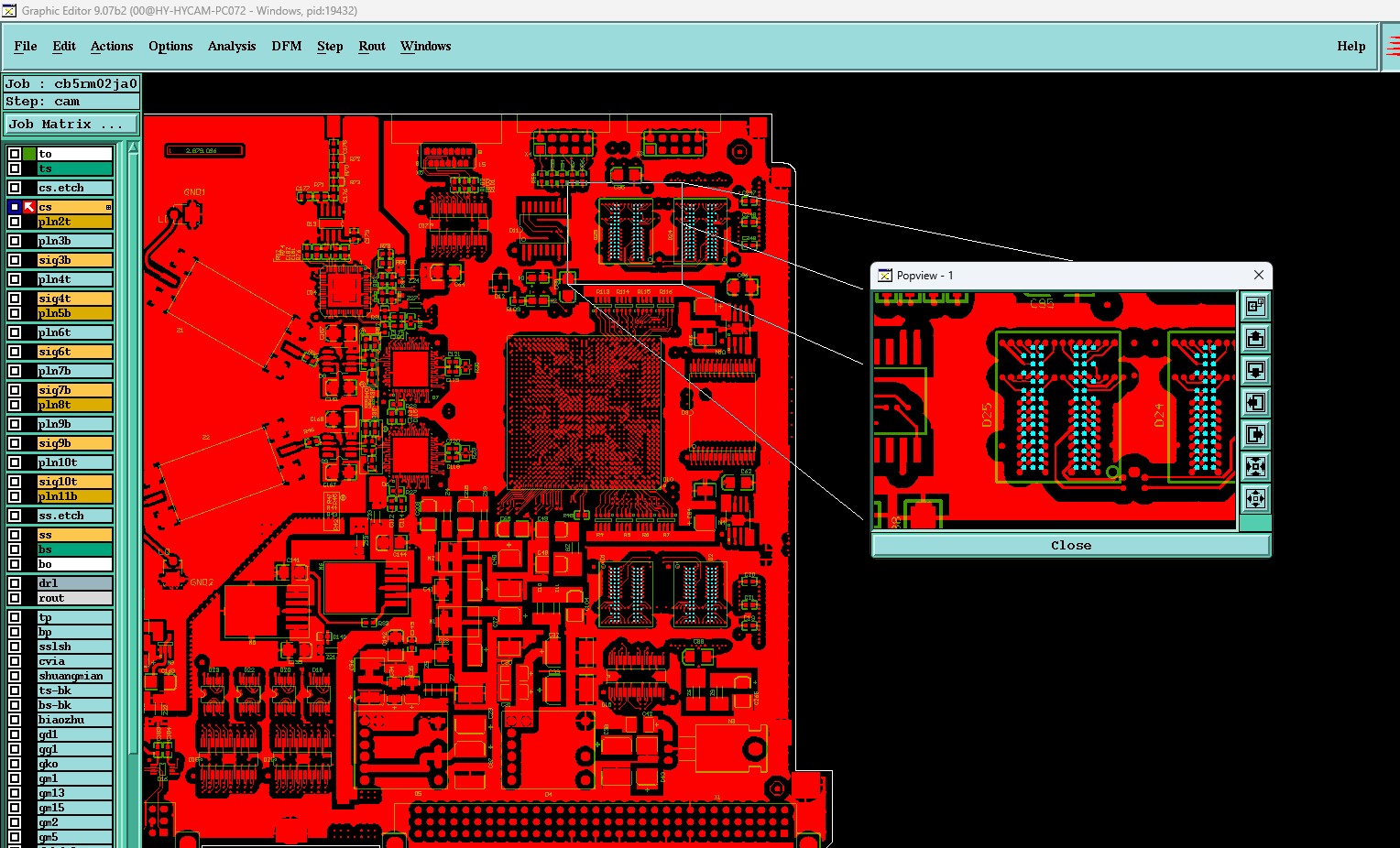Enable display checkbox for layer 'drl'

15,583
